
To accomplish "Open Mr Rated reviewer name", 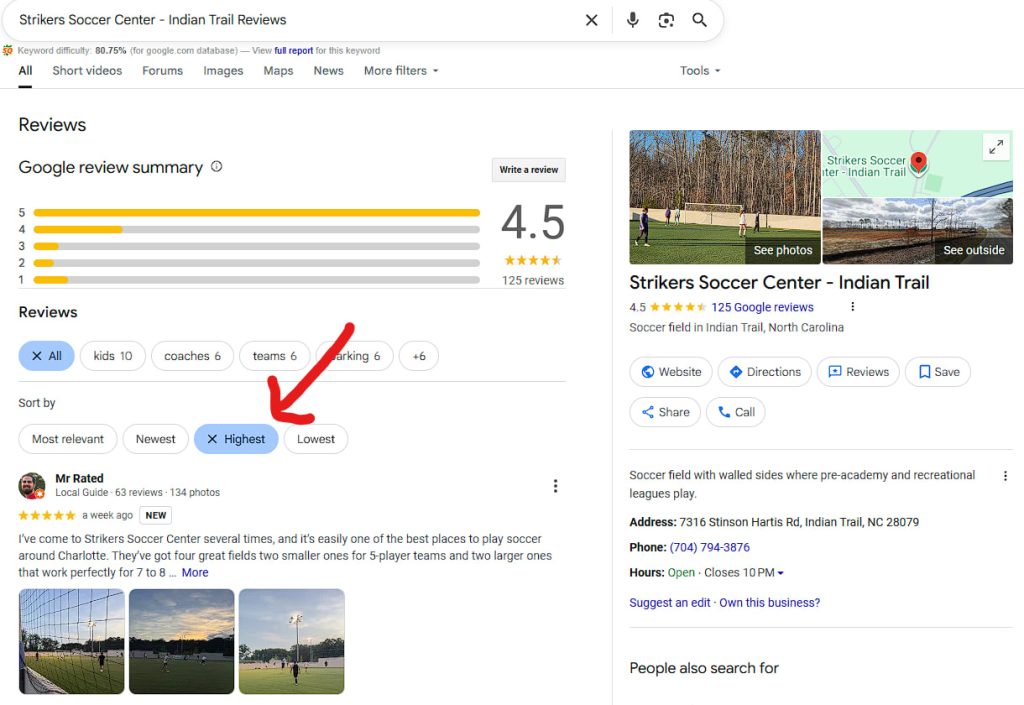I will pos(79,478).
